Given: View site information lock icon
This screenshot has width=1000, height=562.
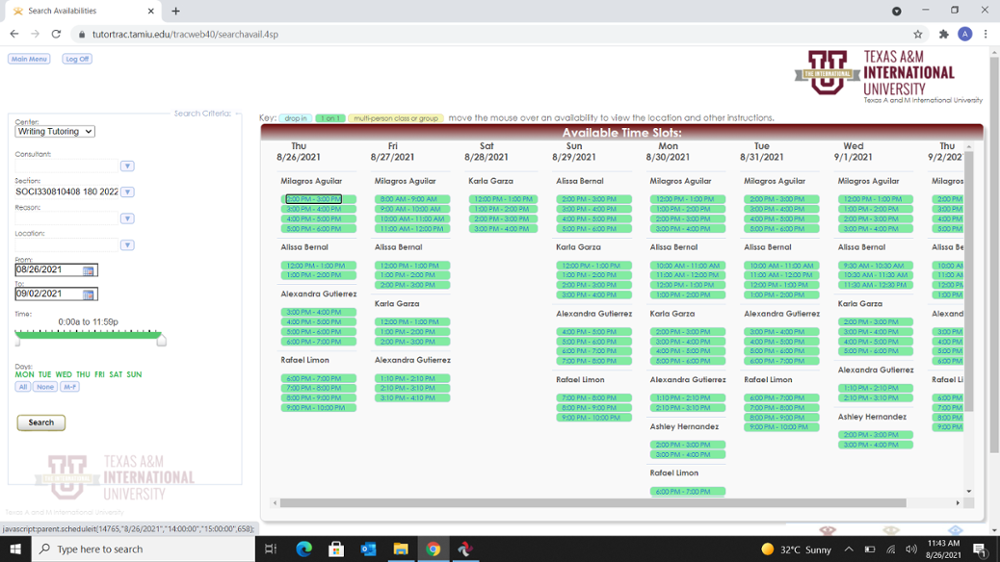Looking at the screenshot, I should (x=82, y=34).
